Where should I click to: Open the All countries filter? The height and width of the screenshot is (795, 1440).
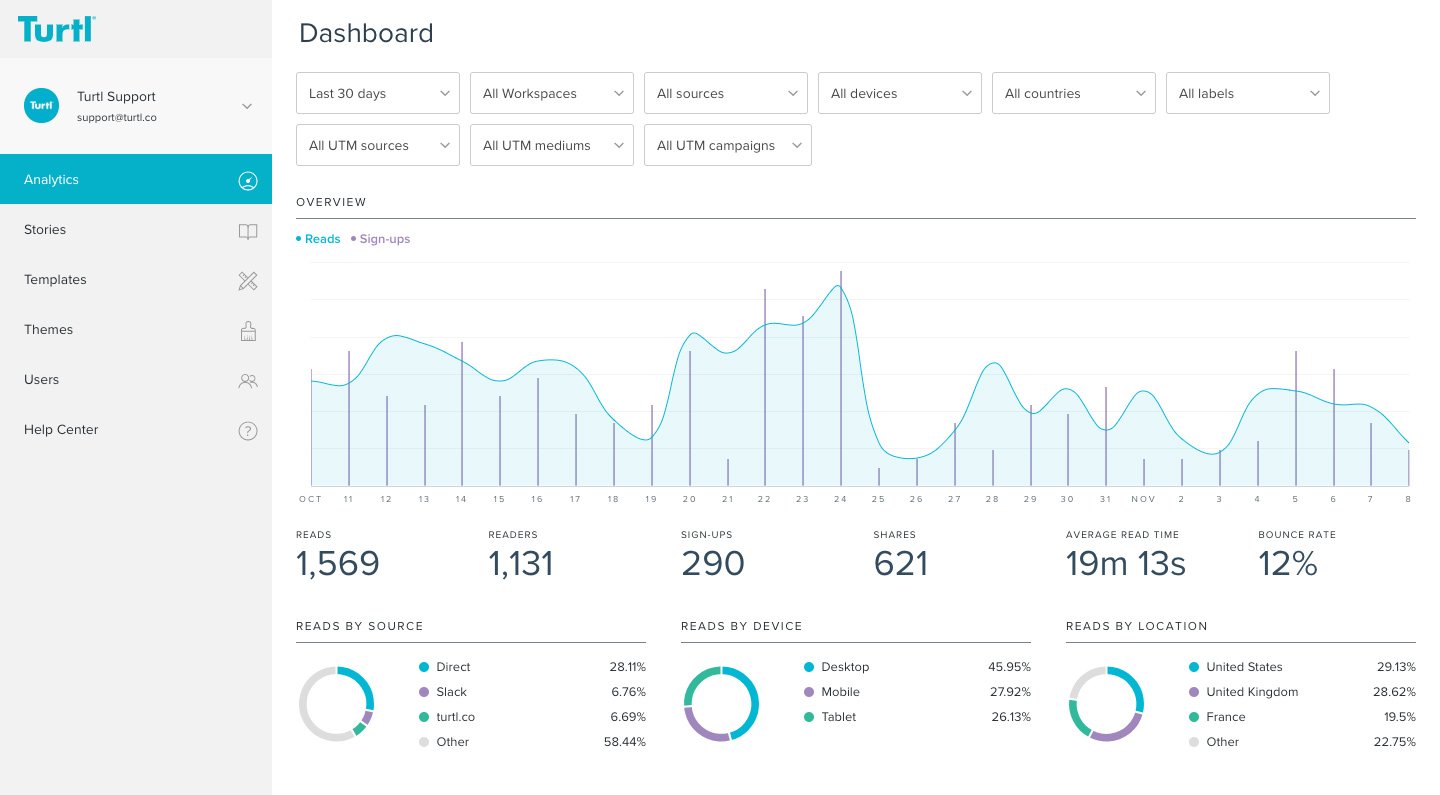1074,93
